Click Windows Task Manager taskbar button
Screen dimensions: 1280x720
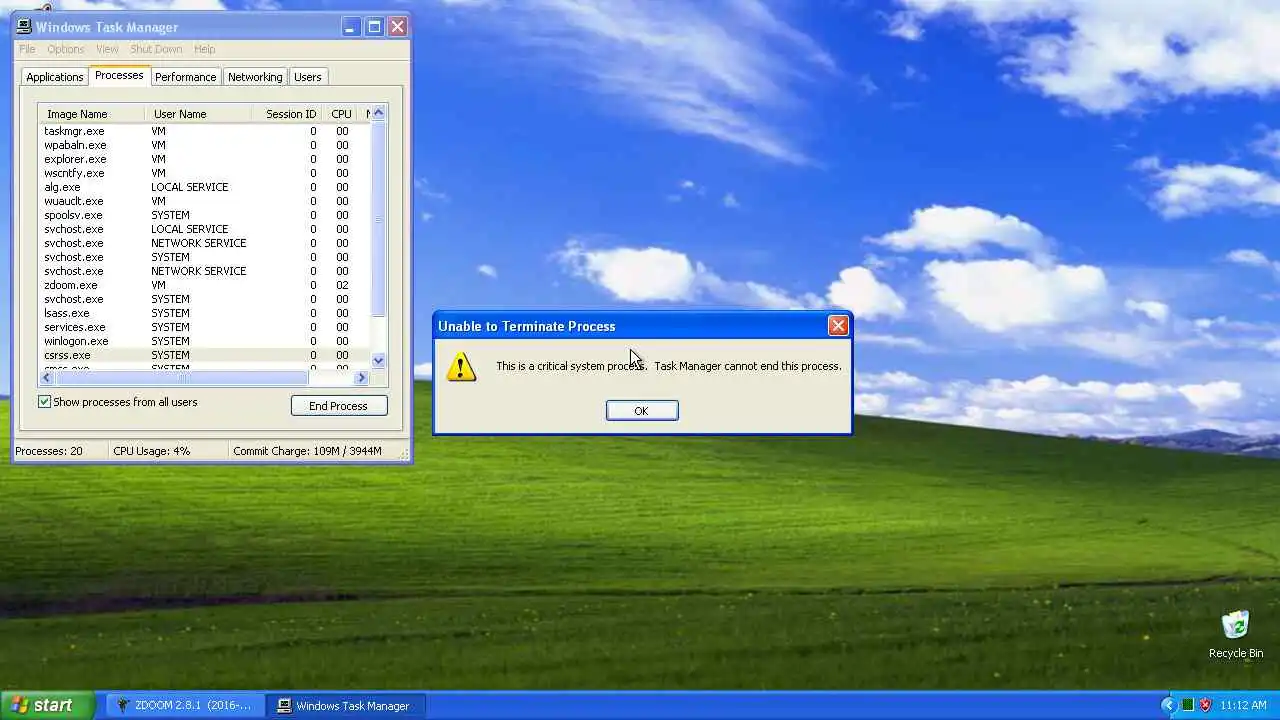tap(347, 705)
